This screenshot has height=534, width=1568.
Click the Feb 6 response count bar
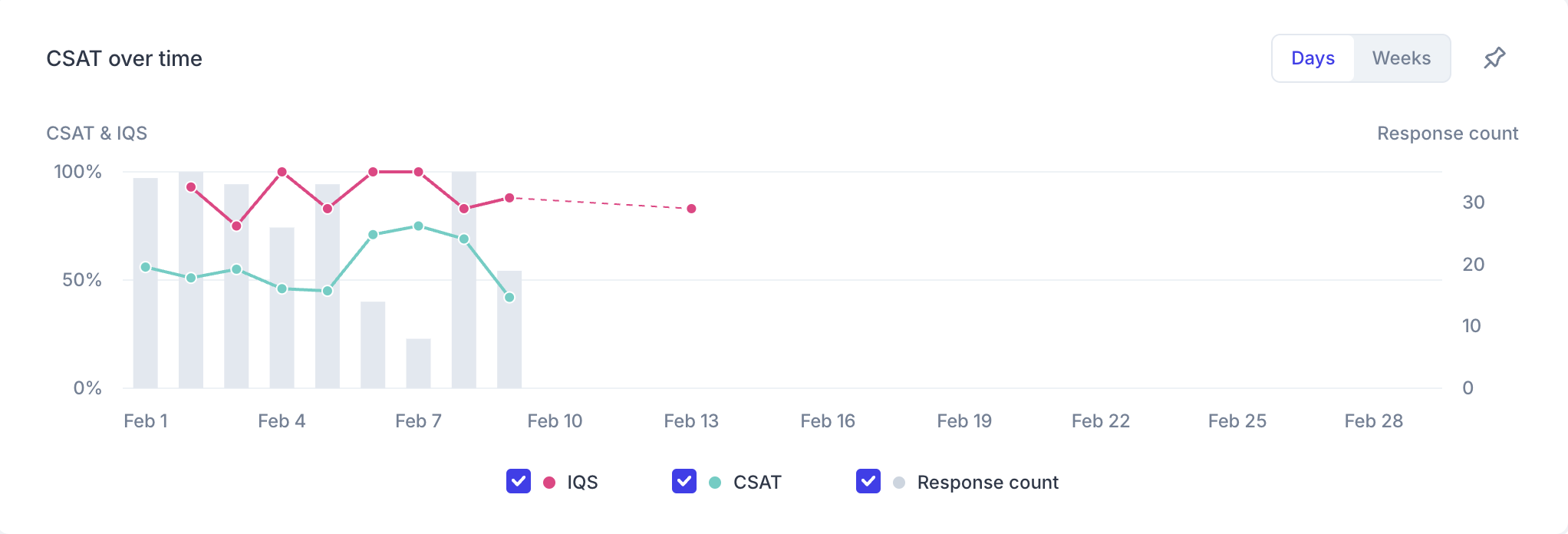(373, 344)
